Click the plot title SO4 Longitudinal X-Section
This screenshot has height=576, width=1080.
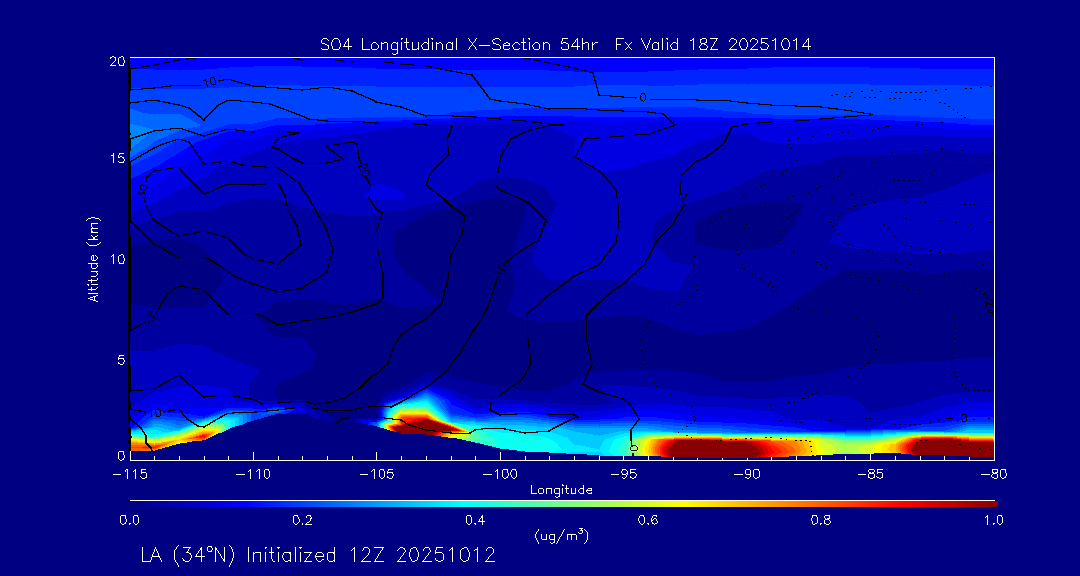[x=565, y=44]
